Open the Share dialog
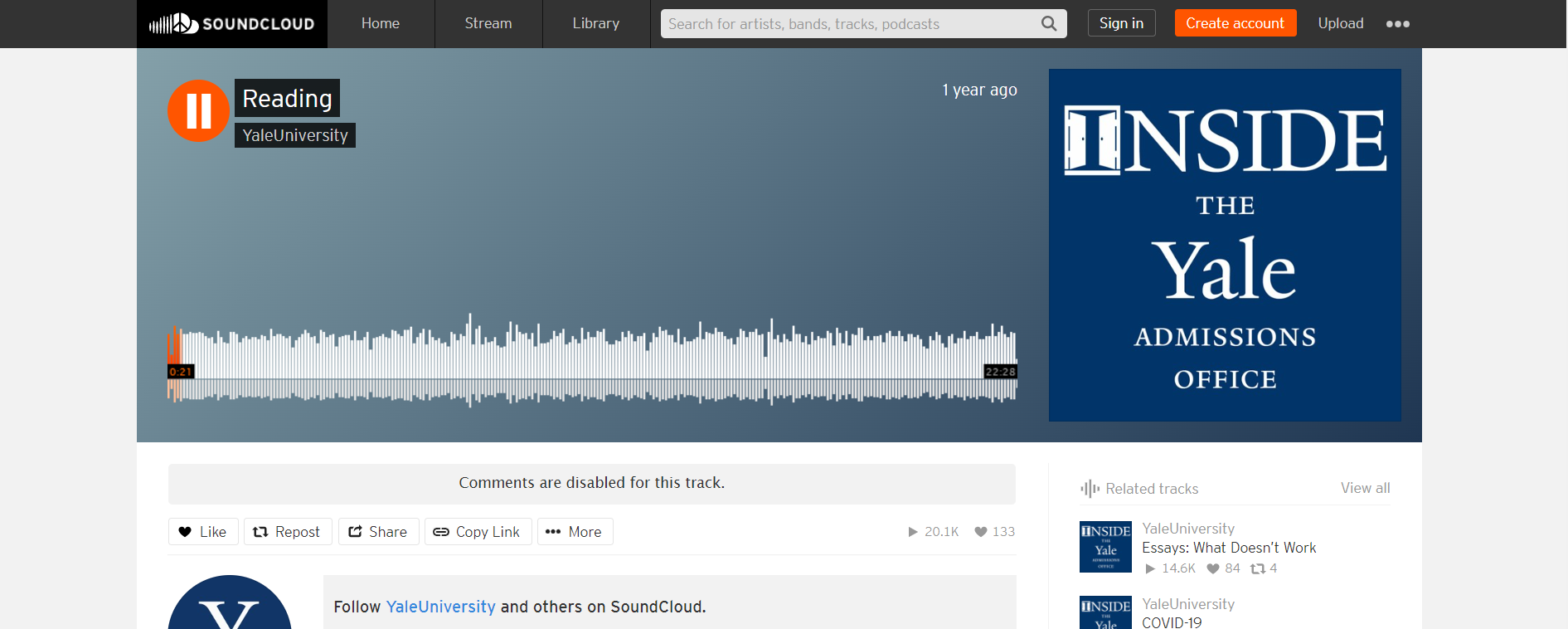 point(378,532)
